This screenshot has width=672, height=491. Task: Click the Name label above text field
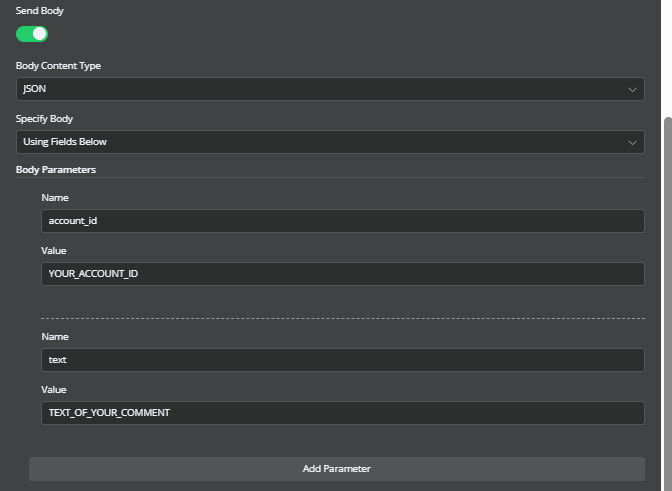pyautogui.click(x=55, y=337)
